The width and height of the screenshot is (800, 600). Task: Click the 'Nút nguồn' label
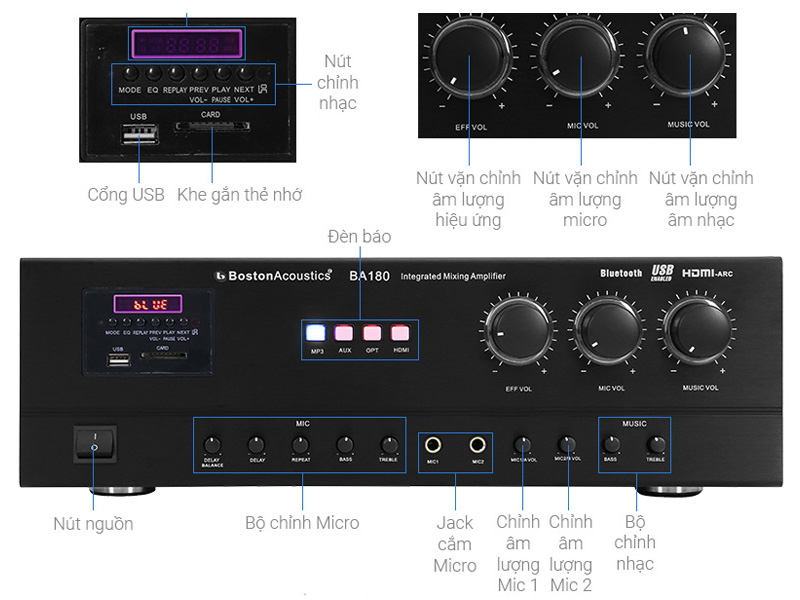tap(93, 524)
